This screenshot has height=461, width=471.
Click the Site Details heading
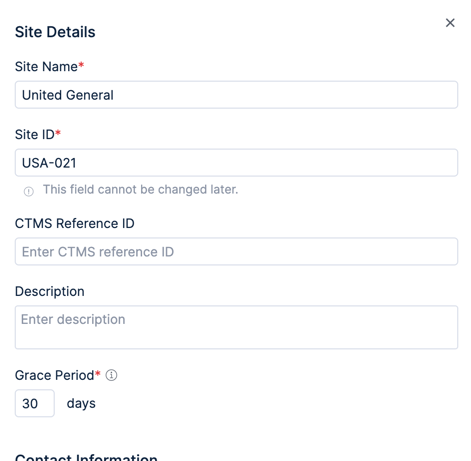click(x=55, y=32)
